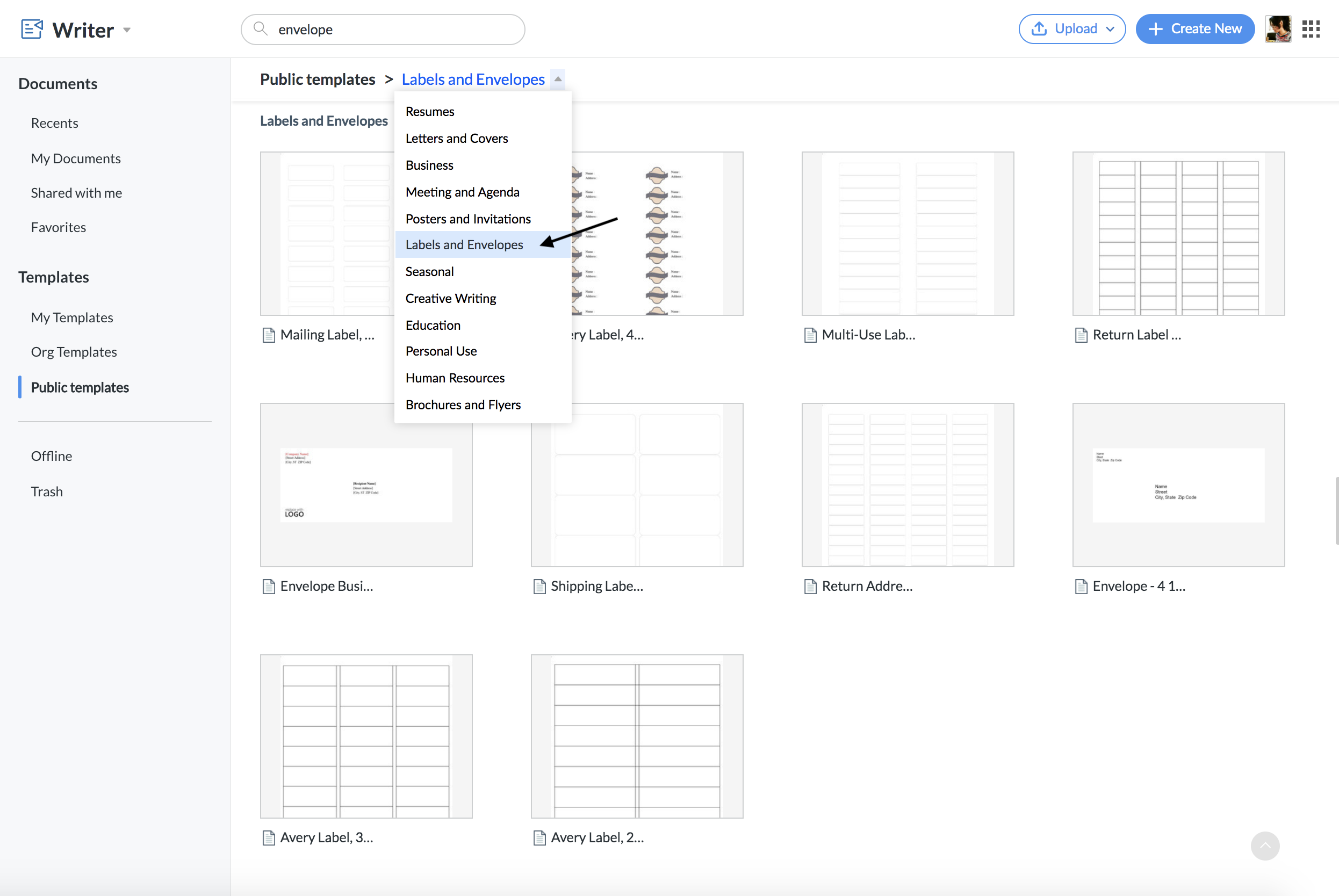Choose Human Resources in the category list

[x=455, y=378]
